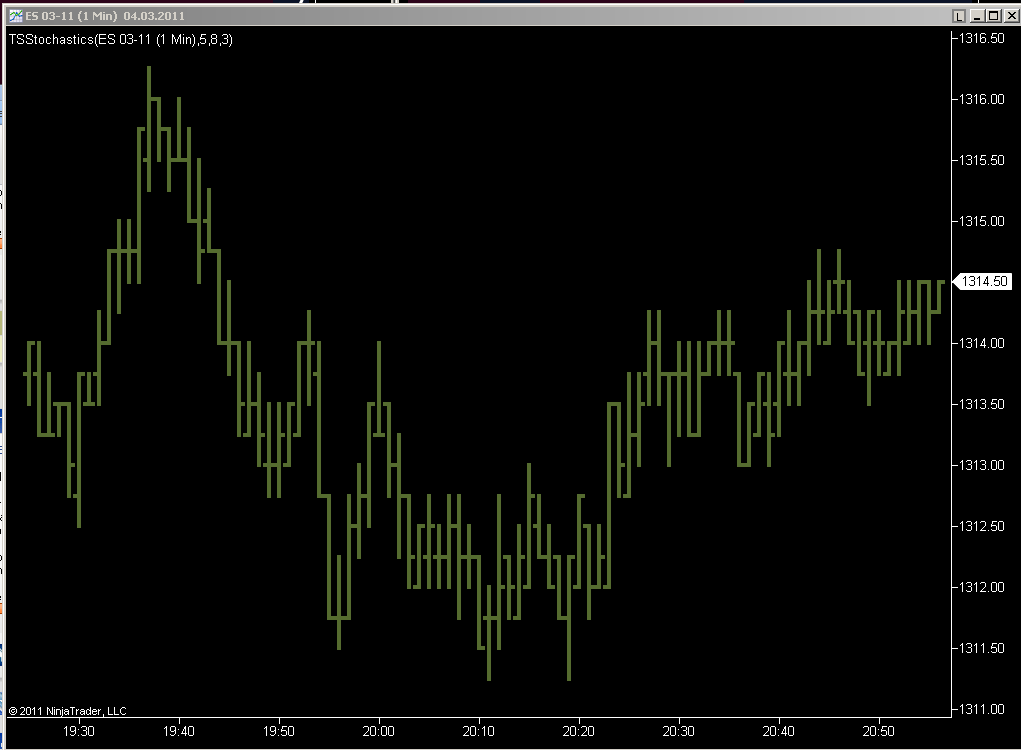Image resolution: width=1021 pixels, height=750 pixels.
Task: Click the 1311.00 price axis label
Action: 982,709
